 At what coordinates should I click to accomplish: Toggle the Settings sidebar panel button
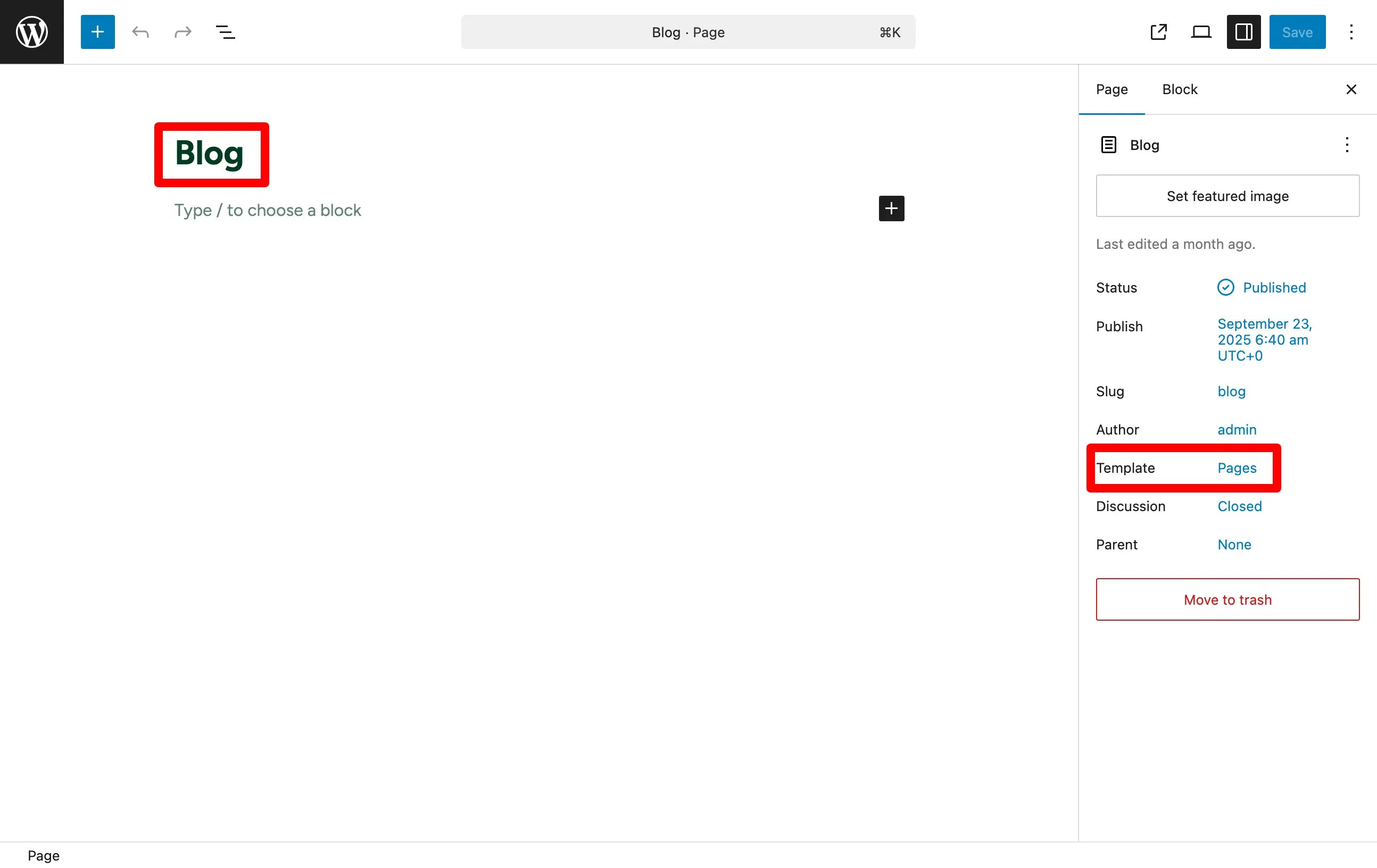[1243, 32]
